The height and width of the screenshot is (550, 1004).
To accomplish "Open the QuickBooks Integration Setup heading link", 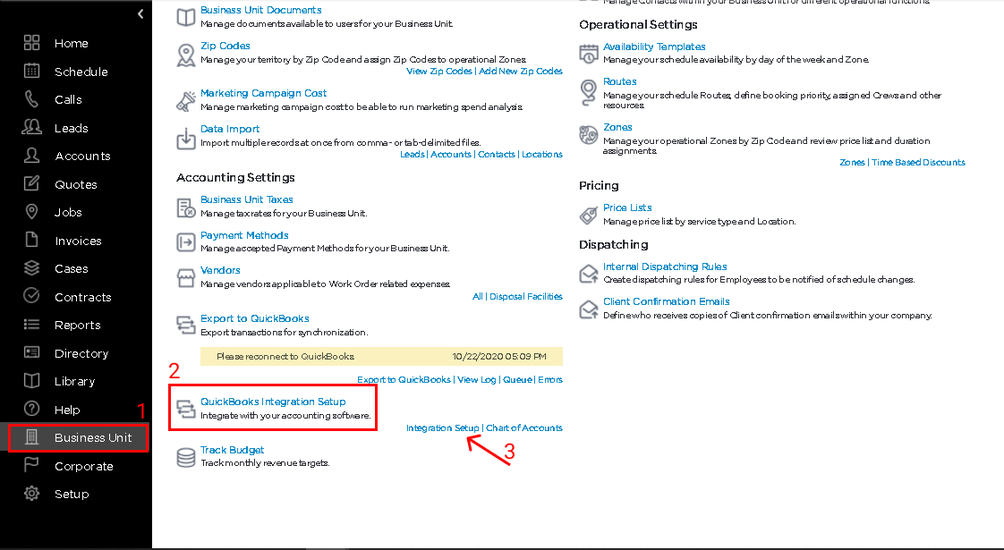I will coord(273,402).
